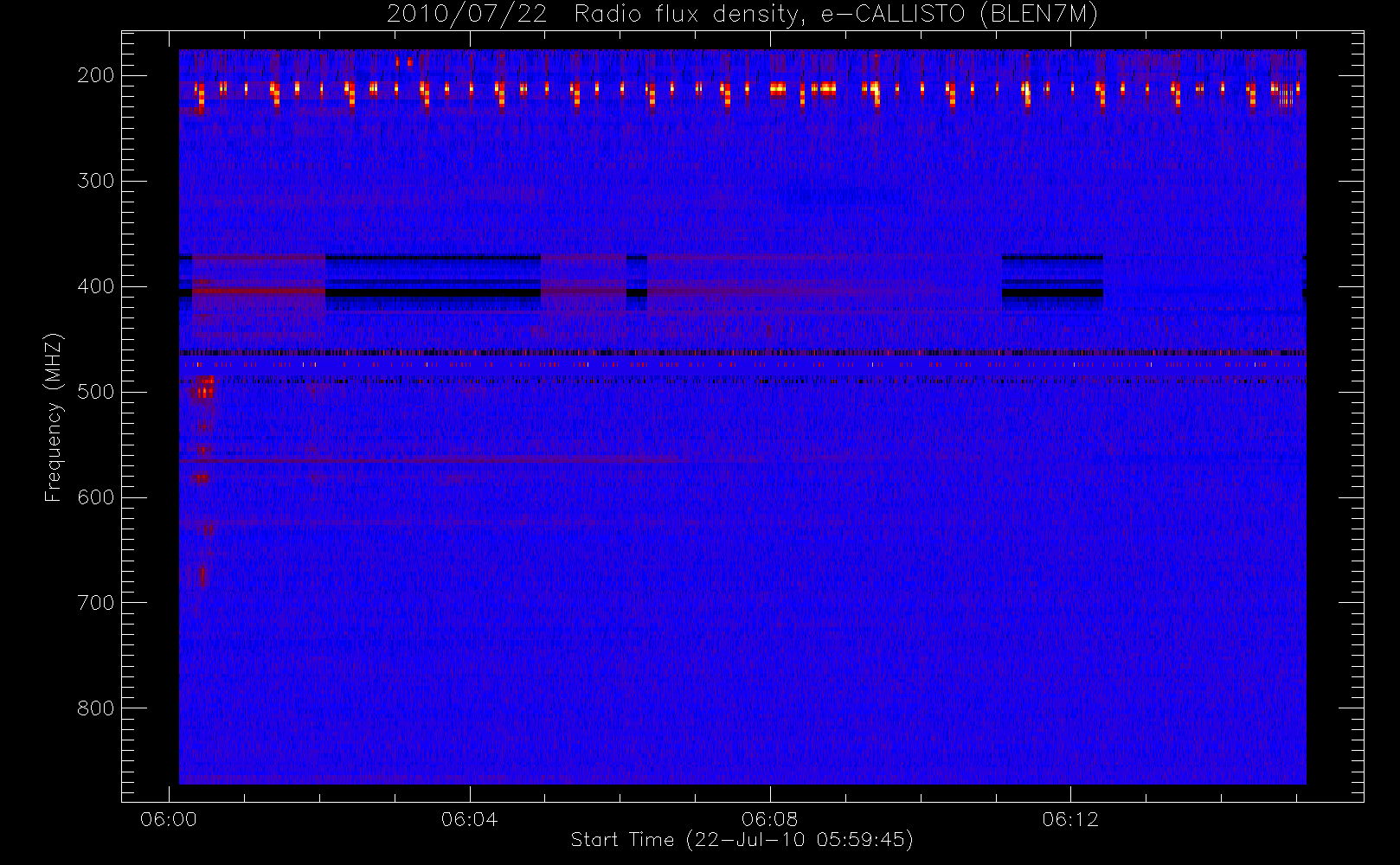Click the 800 frequency tick label
The image size is (1400, 865).
pos(95,708)
